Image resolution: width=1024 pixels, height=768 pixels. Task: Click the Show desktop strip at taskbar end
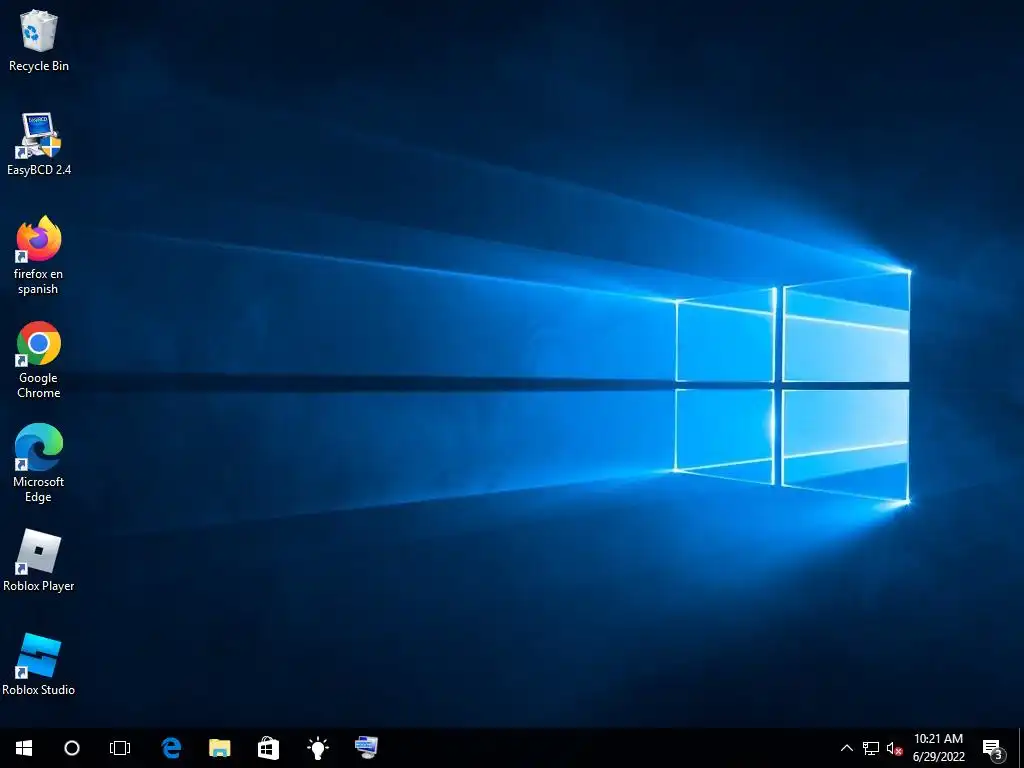[x=1021, y=748]
